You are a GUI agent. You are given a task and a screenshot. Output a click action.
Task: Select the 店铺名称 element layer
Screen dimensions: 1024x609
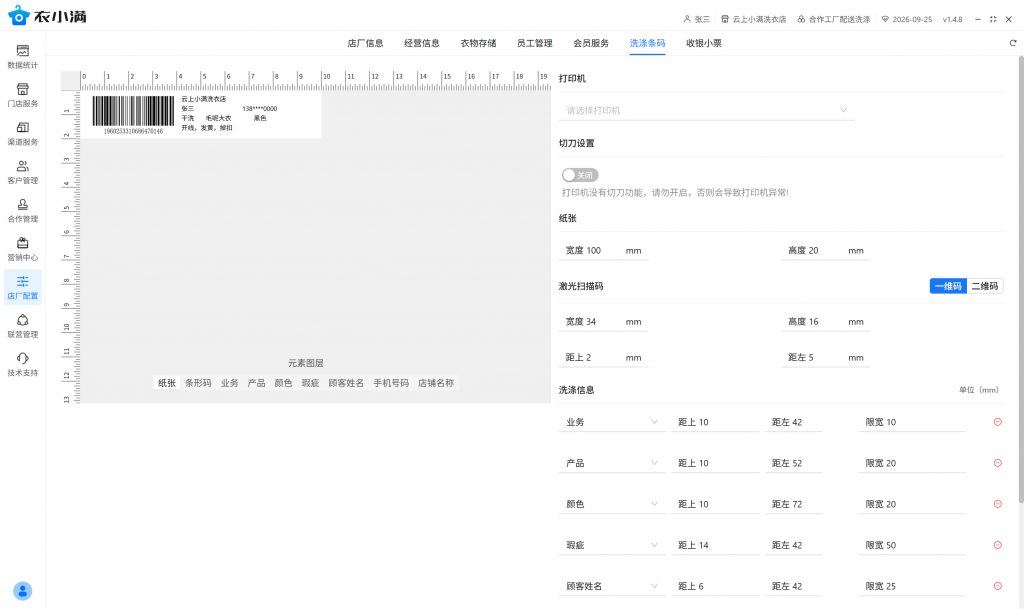(x=435, y=382)
